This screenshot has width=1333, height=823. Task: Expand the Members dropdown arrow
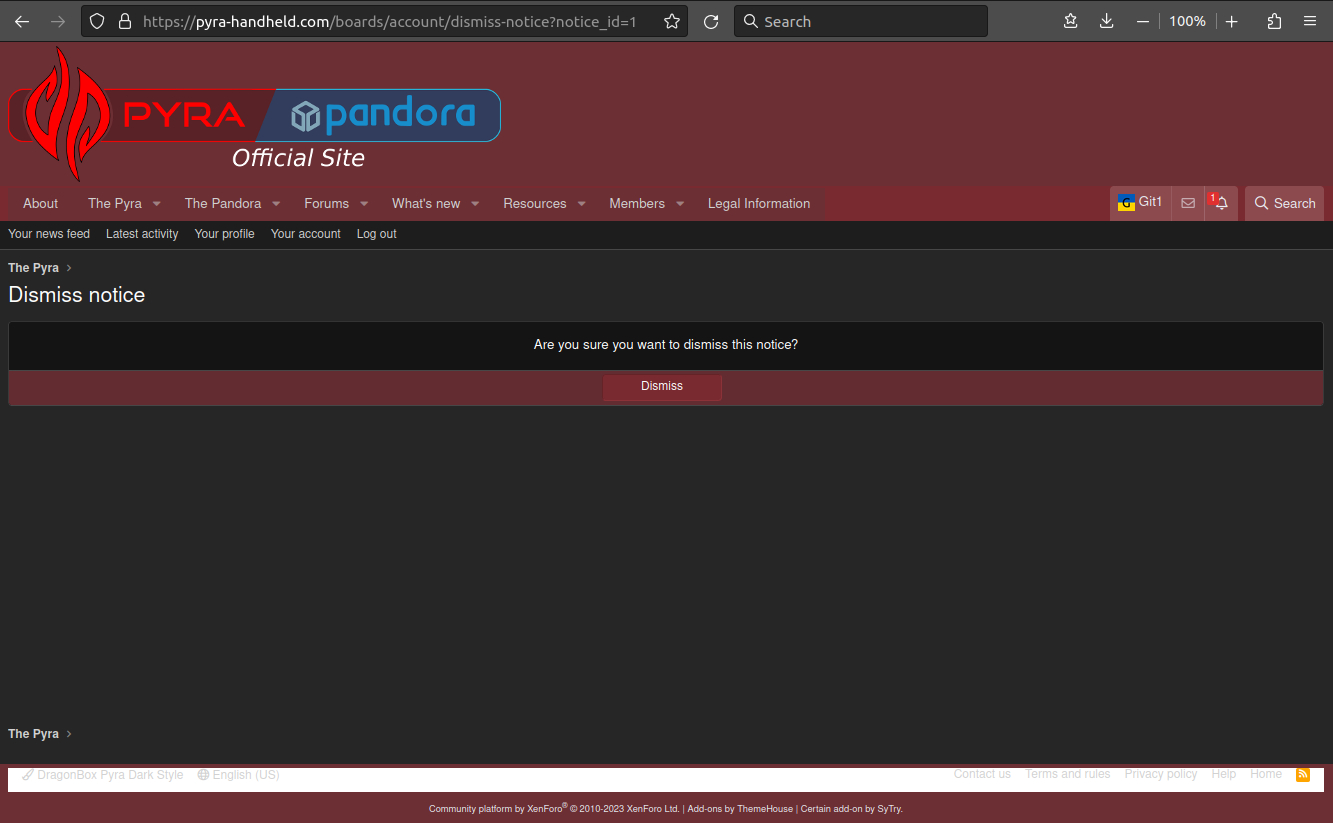(x=680, y=204)
